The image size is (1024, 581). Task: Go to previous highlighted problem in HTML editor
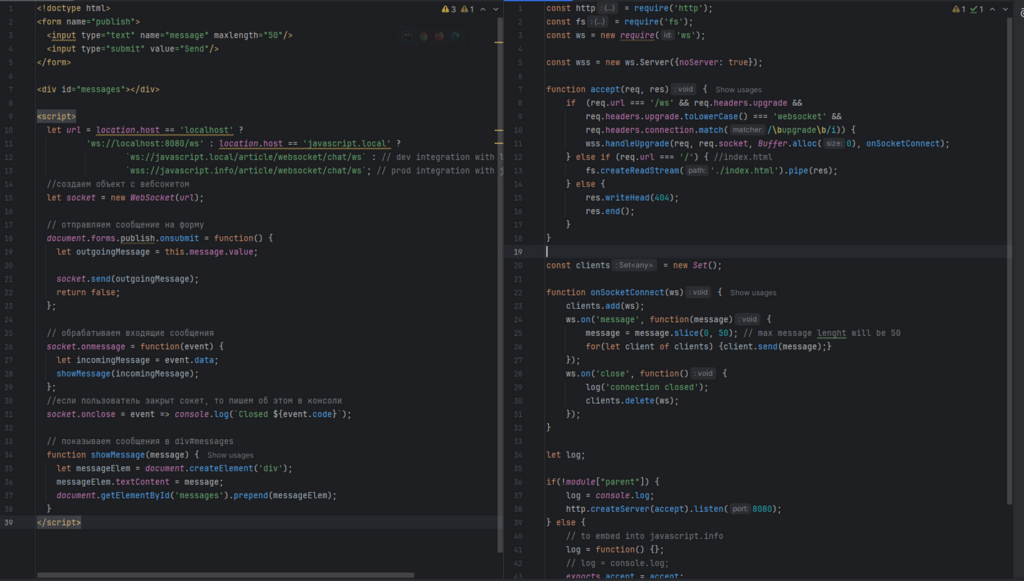tap(483, 9)
